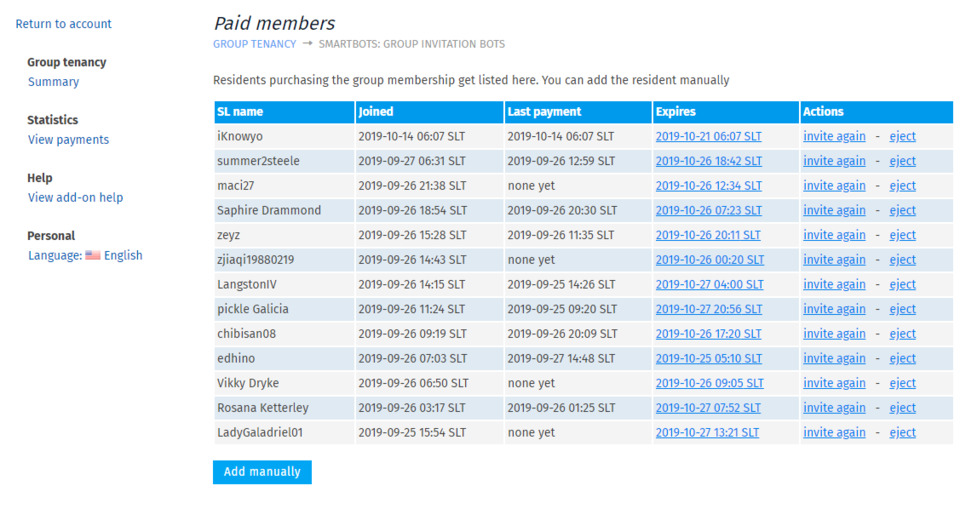Image resolution: width=960 pixels, height=520 pixels.
Task: Eject member zeyz
Action: (902, 235)
